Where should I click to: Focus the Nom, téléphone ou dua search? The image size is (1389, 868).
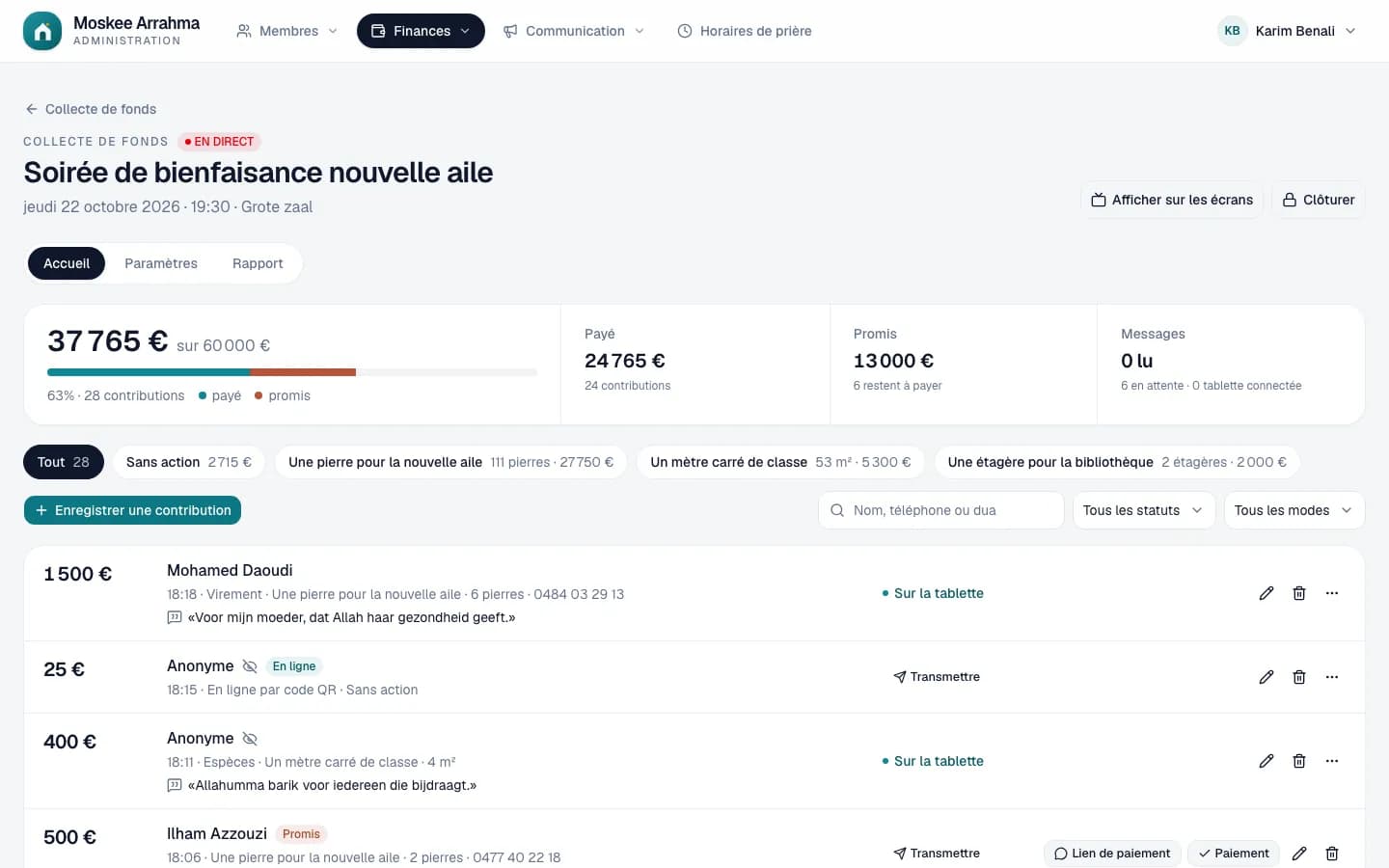[x=940, y=510]
